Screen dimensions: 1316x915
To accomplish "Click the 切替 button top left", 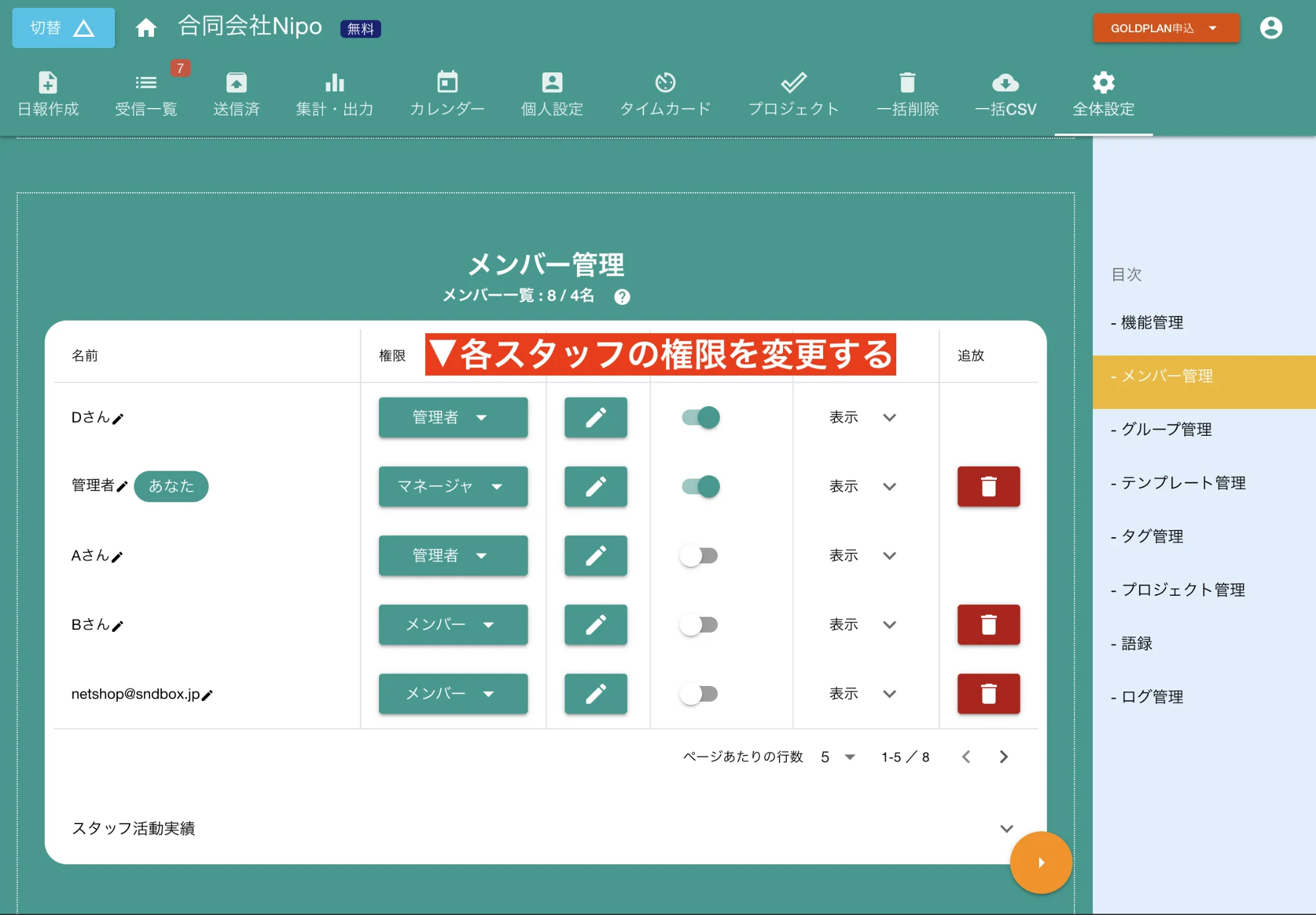I will (x=63, y=28).
